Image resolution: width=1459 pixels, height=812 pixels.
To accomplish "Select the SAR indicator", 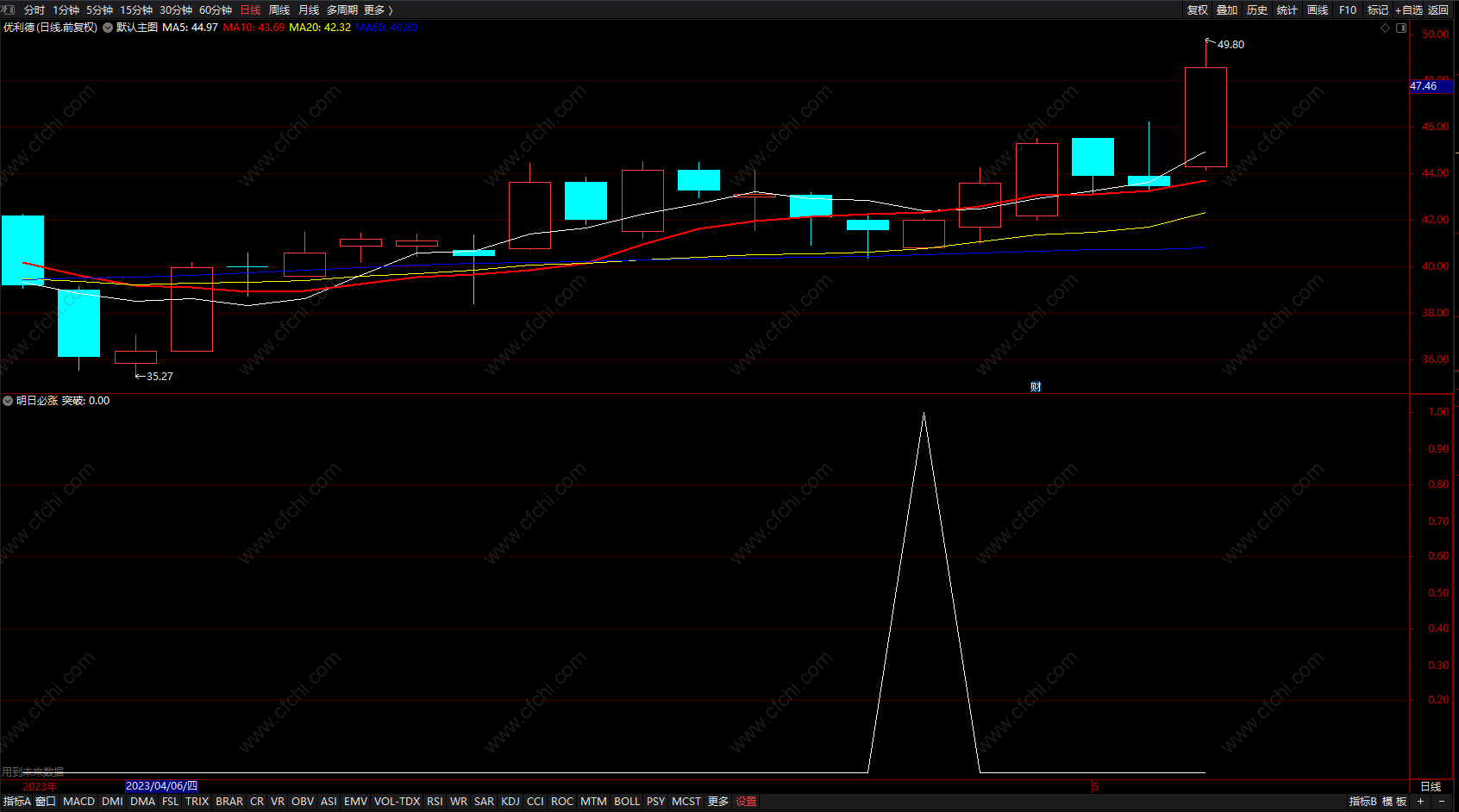I will [x=485, y=802].
